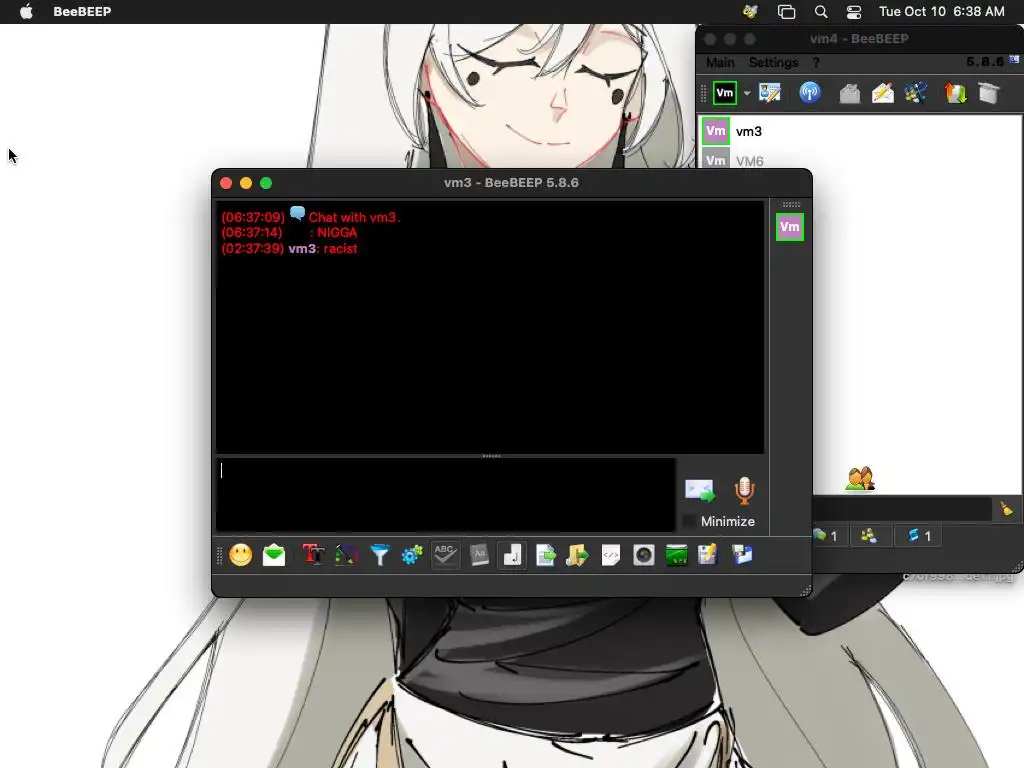The height and width of the screenshot is (768, 1024).
Task: Send the message with envelope arrow button
Action: click(700, 490)
